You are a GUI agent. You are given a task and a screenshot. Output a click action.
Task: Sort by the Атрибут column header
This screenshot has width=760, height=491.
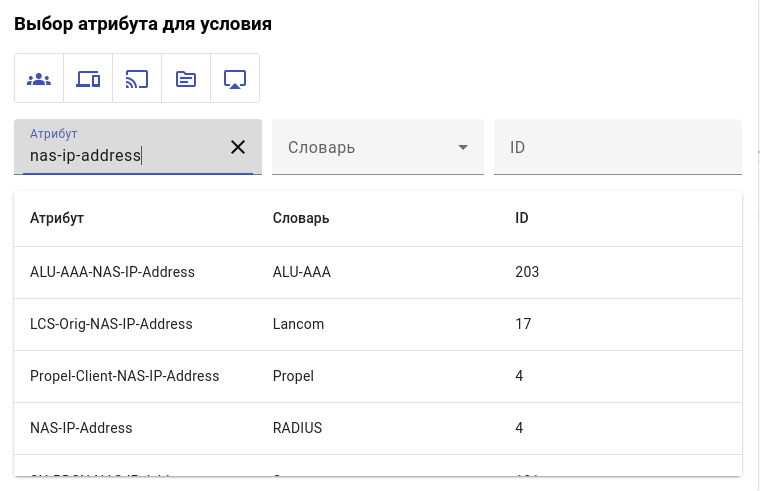[57, 218]
